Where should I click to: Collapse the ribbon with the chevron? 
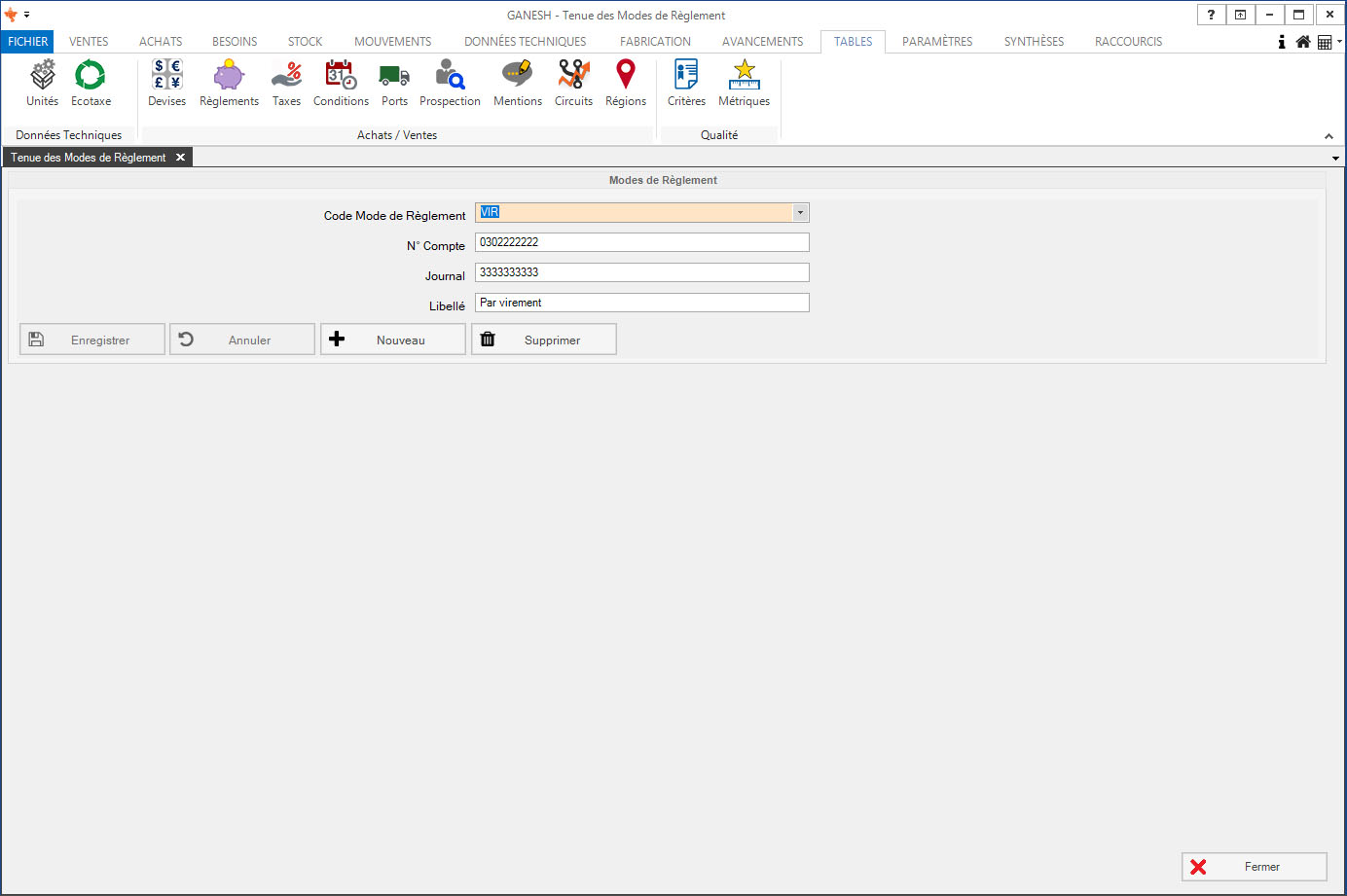tap(1329, 136)
